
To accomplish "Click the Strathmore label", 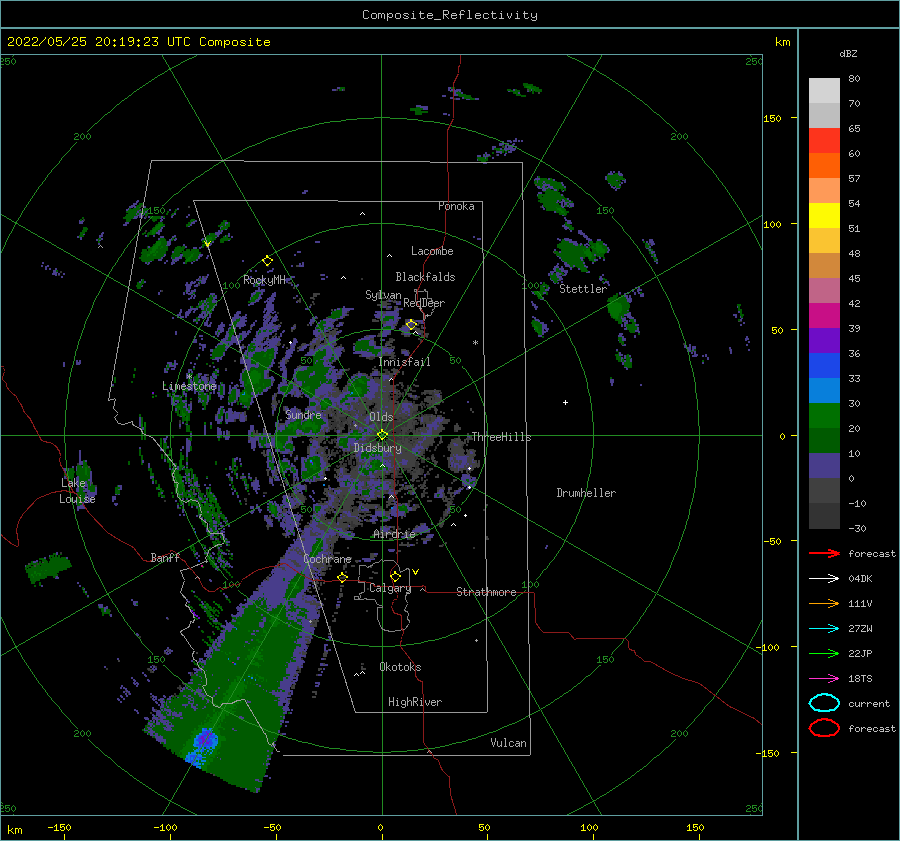I will pyautogui.click(x=487, y=592).
